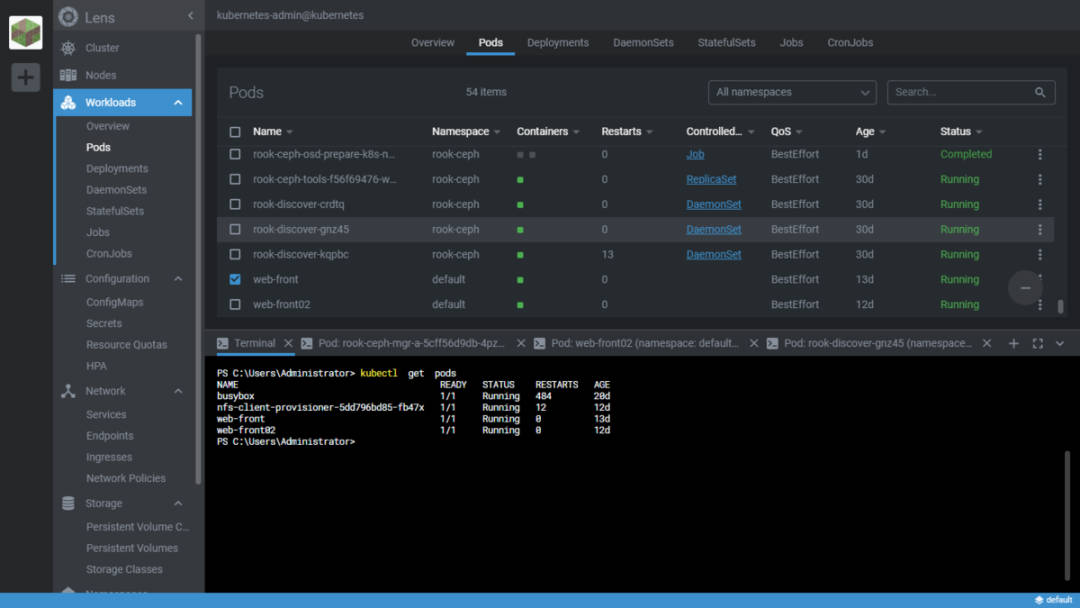Switch to the Deployments tab
The height and width of the screenshot is (608, 1080).
pyautogui.click(x=558, y=43)
